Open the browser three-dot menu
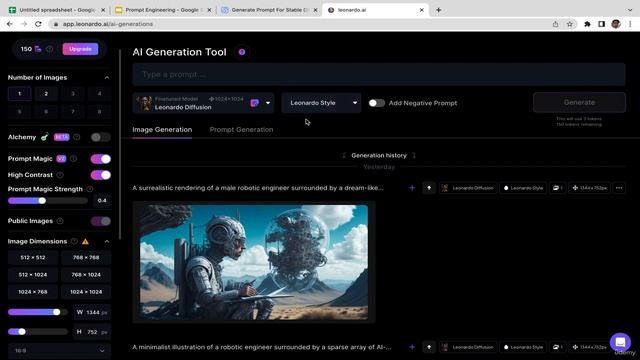Viewport: 640px width, 360px height. click(630, 24)
